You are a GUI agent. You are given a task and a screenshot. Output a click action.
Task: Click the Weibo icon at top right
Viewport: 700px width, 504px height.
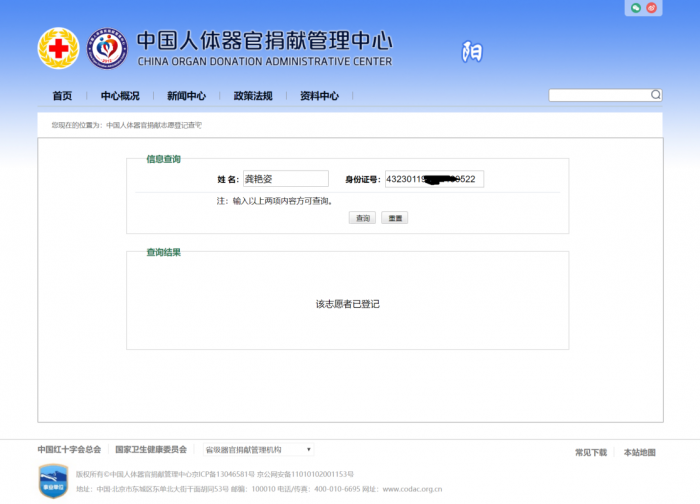coord(652,8)
